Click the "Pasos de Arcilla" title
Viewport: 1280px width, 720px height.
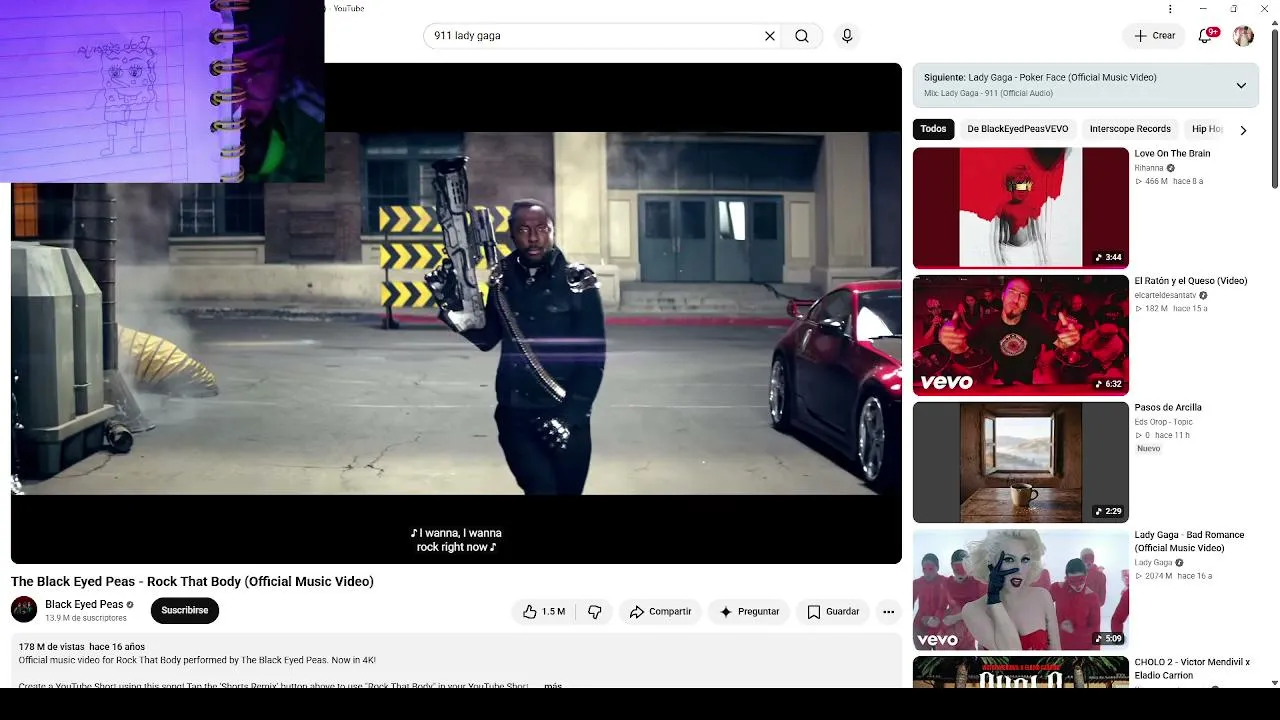(x=1168, y=408)
